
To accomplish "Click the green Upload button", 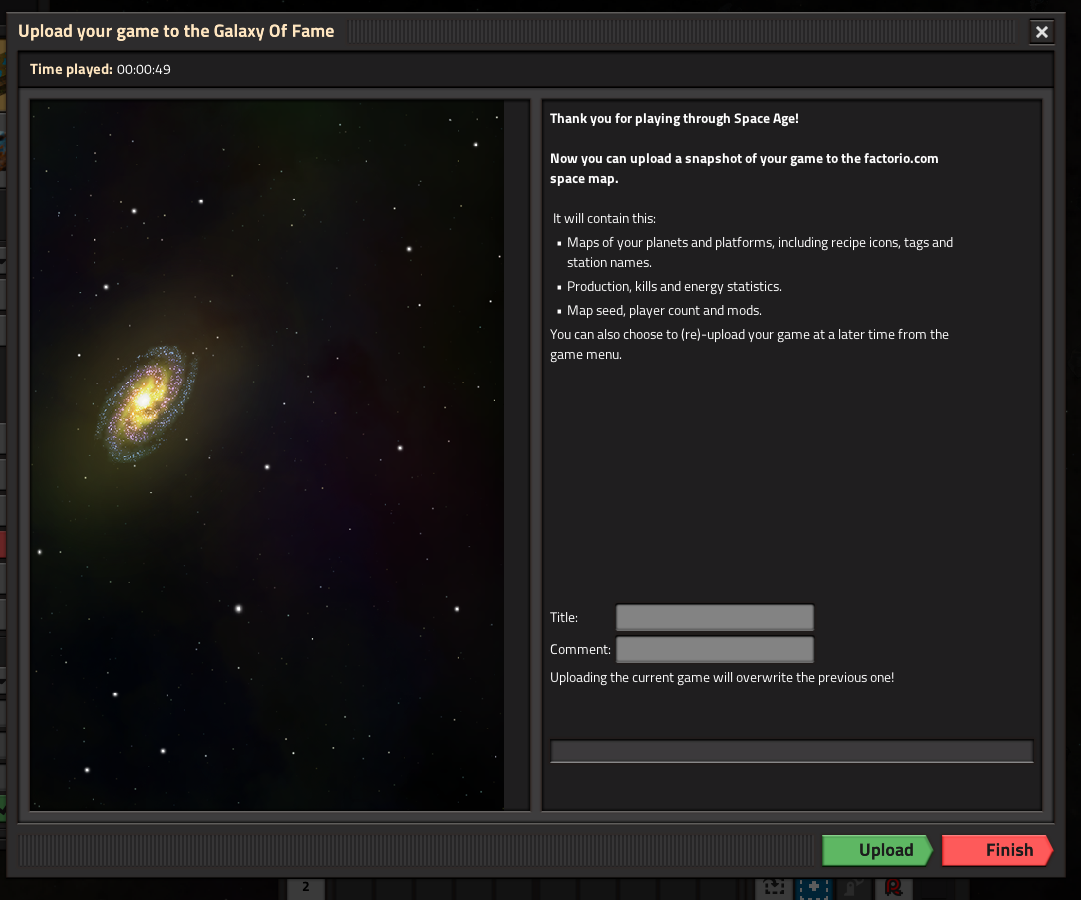I will [x=877, y=850].
